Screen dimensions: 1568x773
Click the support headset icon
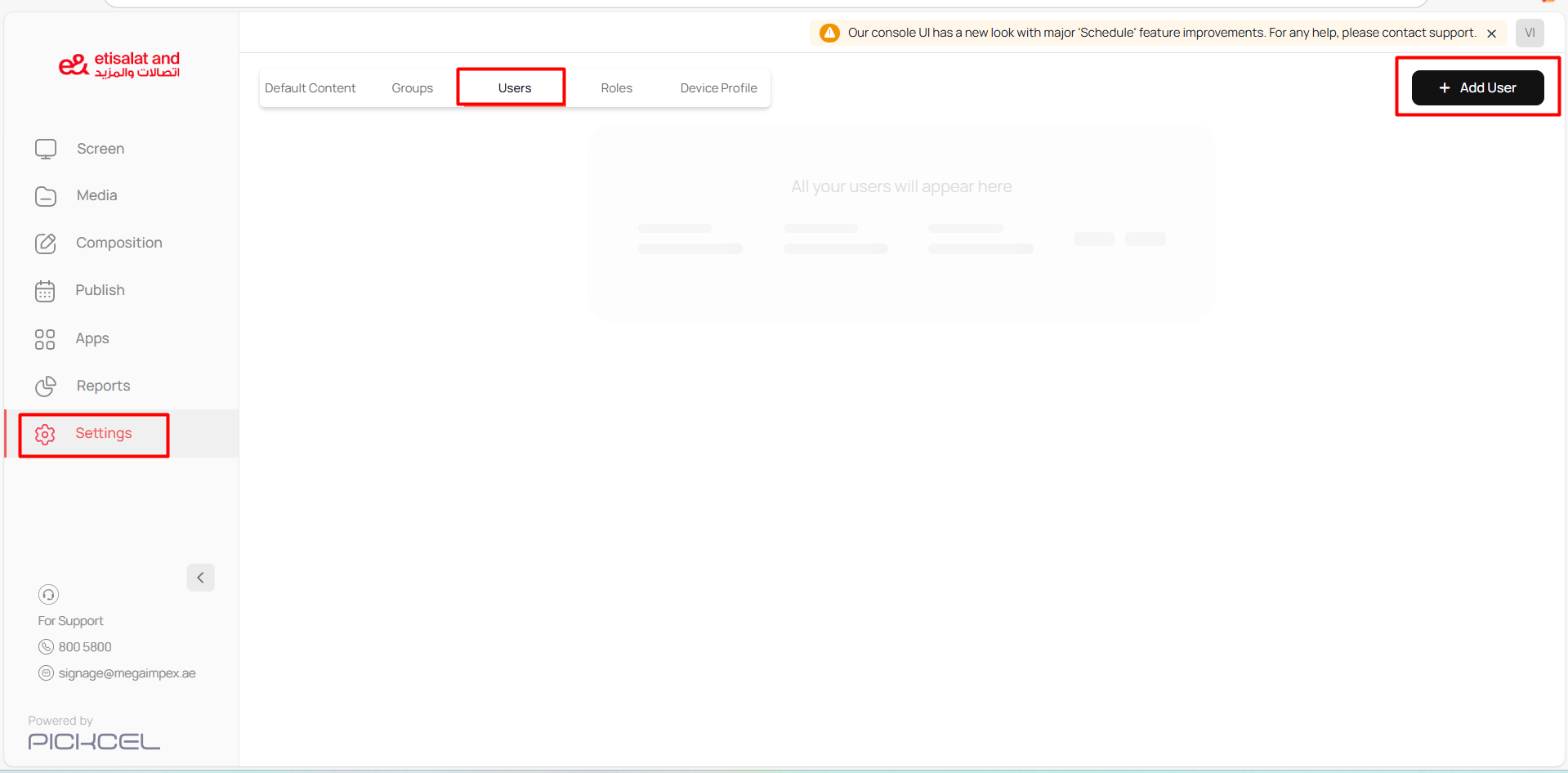pos(48,594)
